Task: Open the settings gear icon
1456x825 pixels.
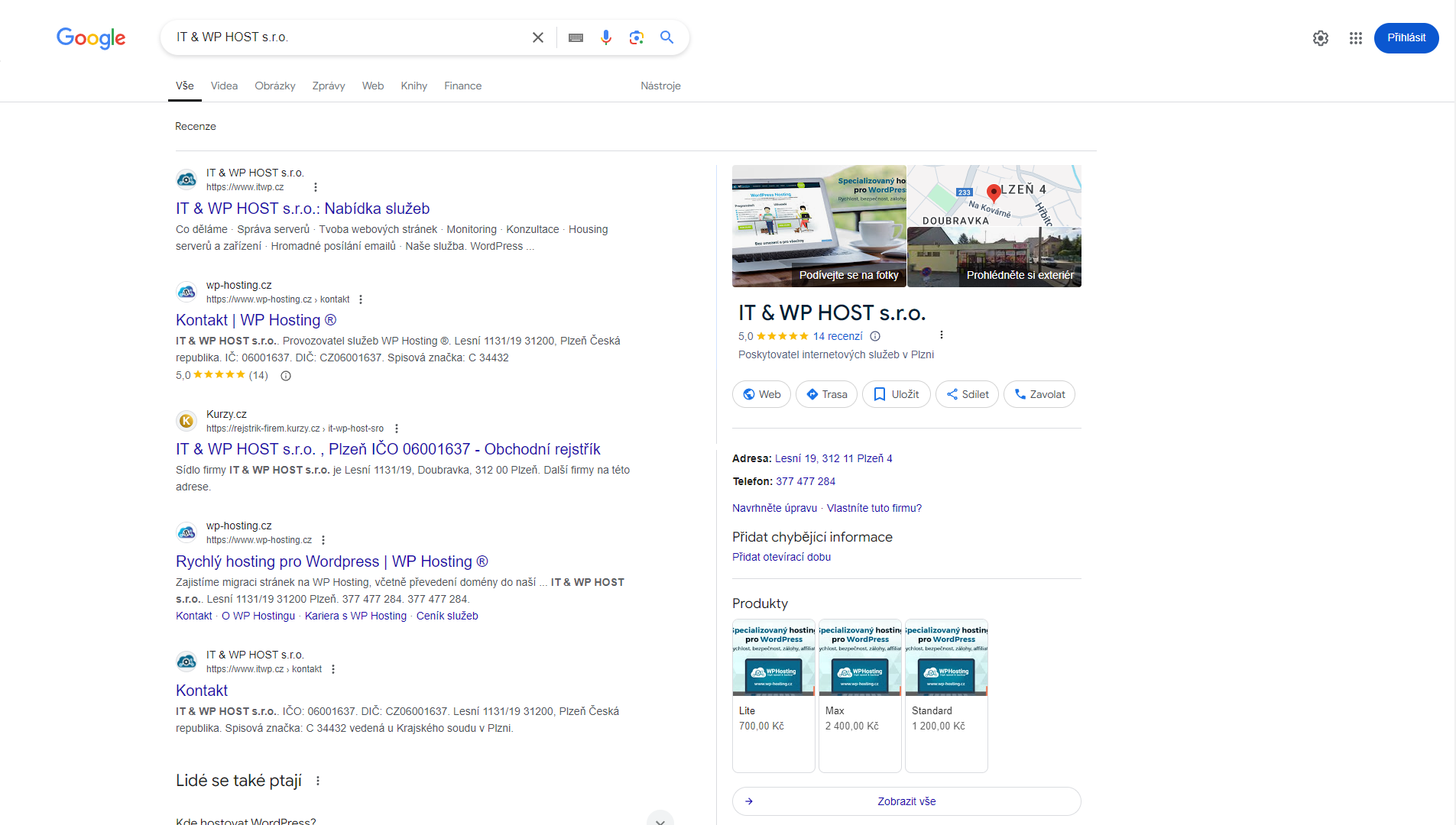Action: point(1321,38)
